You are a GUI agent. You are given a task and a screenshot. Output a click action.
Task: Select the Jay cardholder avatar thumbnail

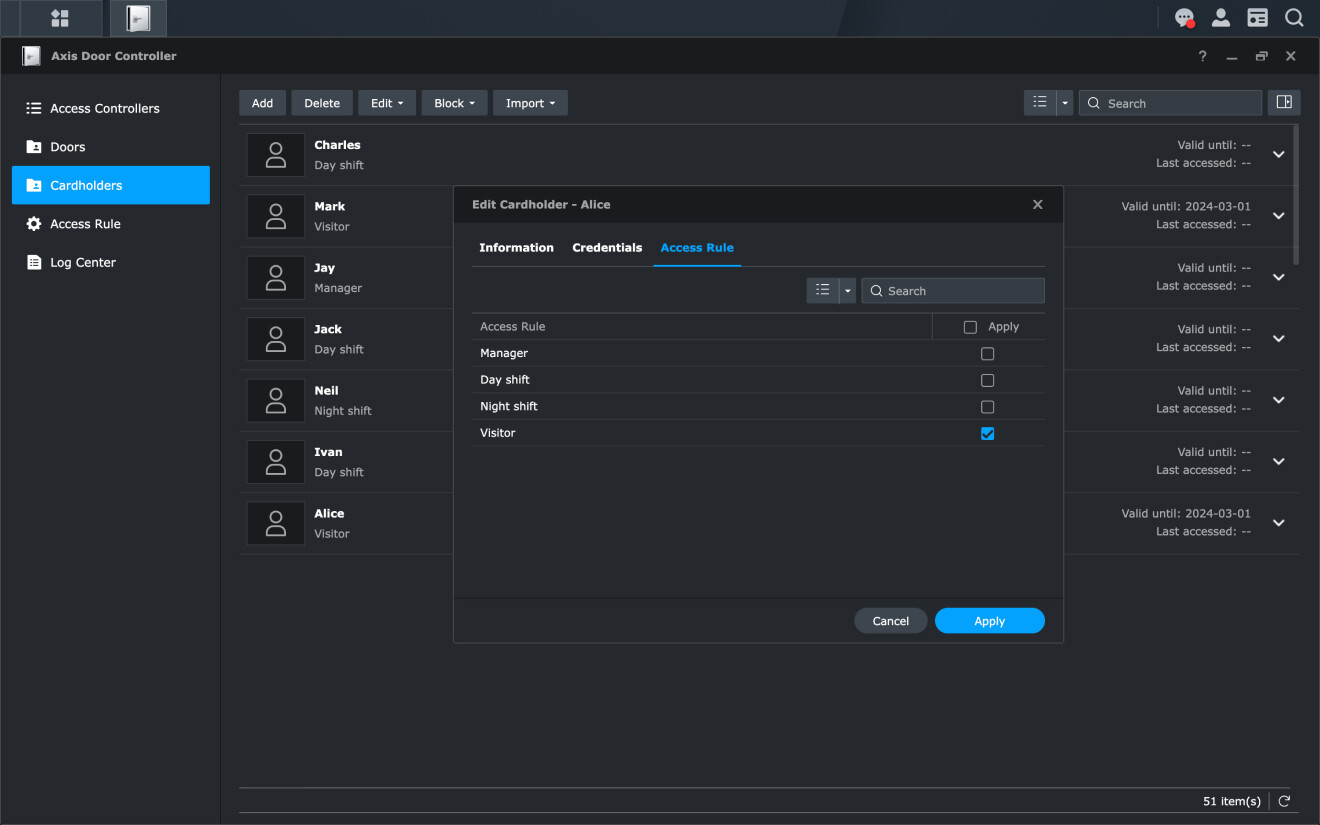click(276, 278)
